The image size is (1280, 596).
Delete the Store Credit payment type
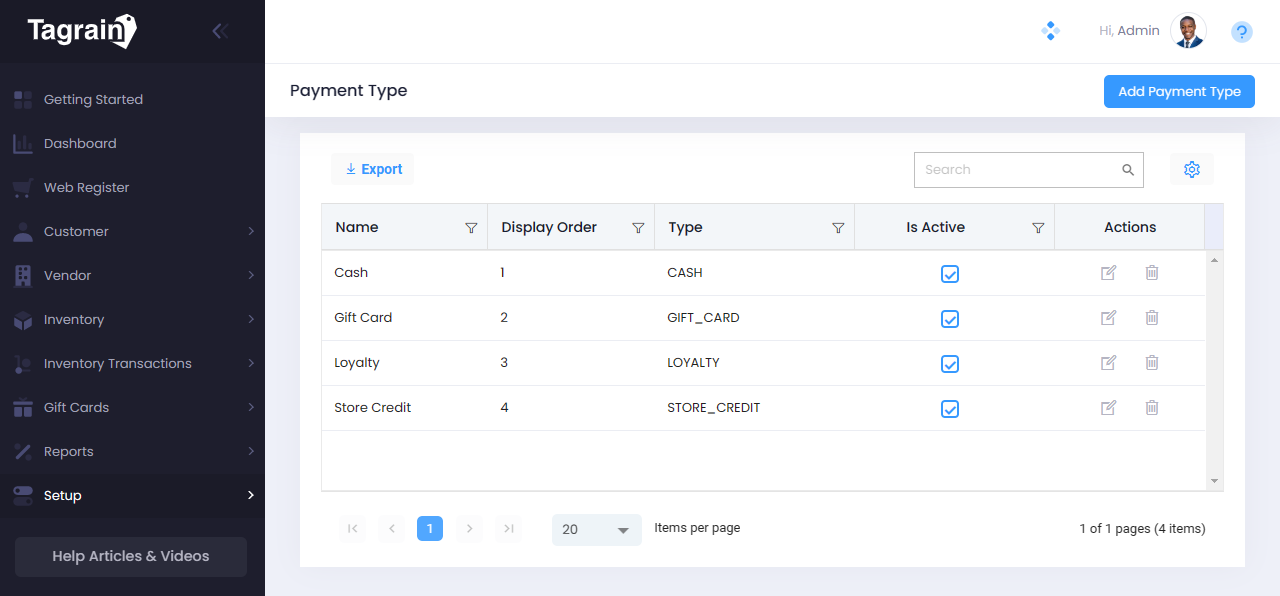(1152, 408)
